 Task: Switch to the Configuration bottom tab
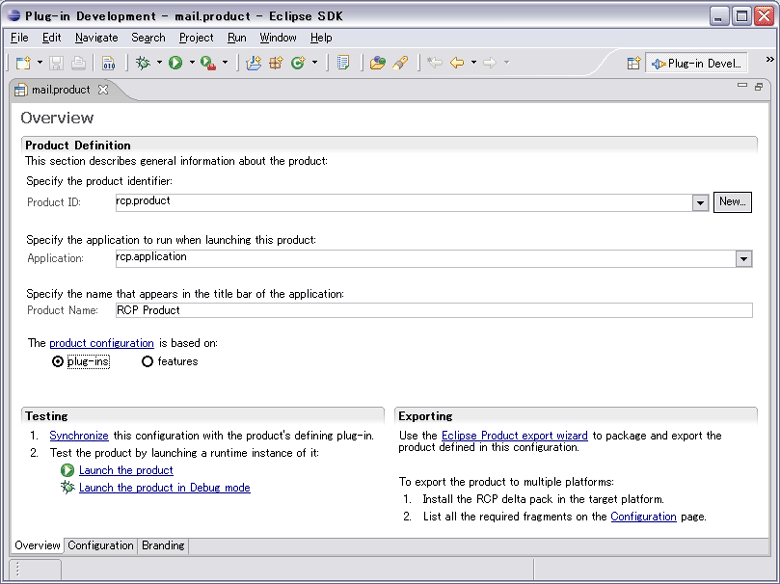pos(100,546)
